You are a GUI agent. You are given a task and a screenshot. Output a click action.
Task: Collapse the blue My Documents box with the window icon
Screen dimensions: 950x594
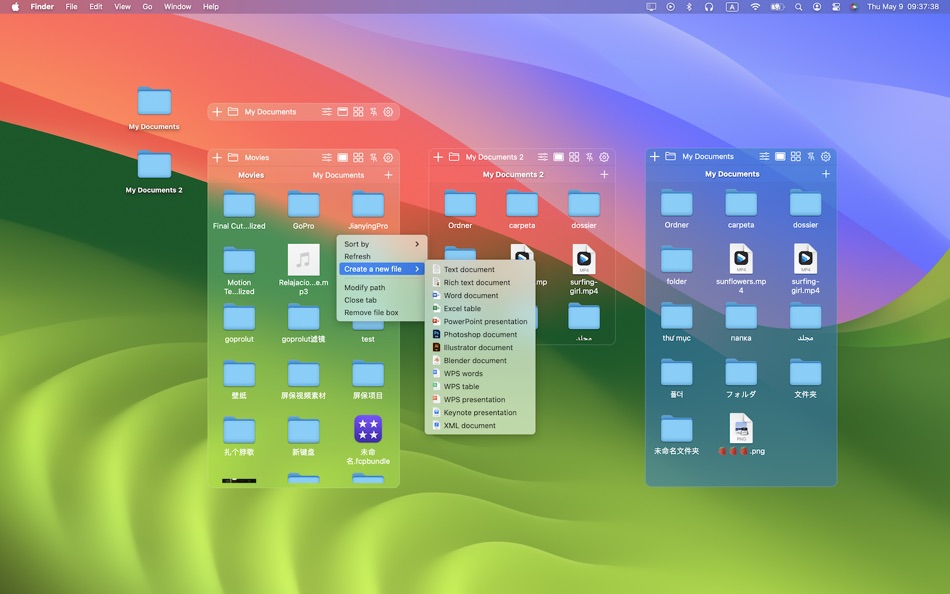tap(780, 156)
